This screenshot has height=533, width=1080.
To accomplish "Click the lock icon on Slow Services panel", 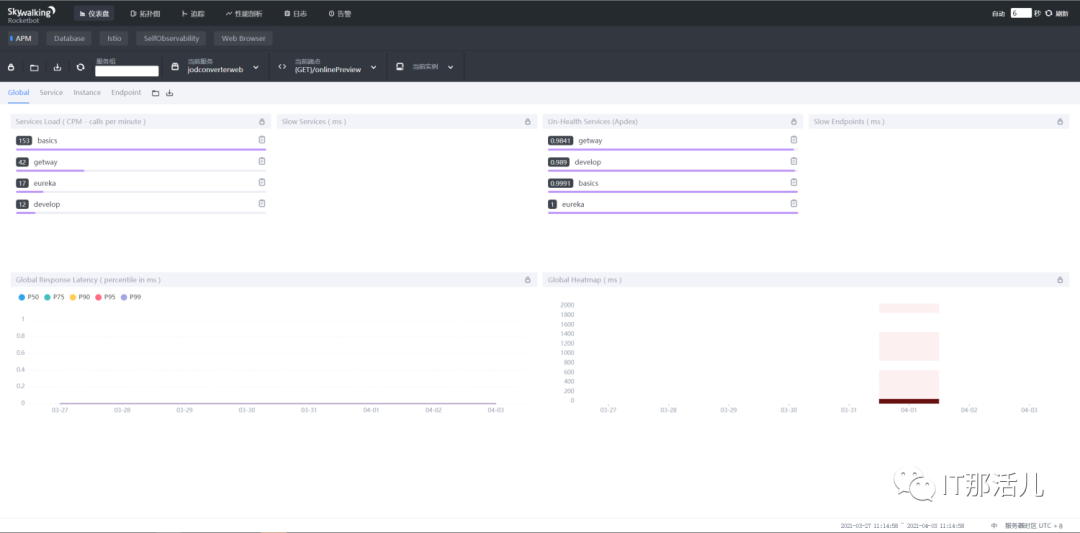I will [528, 122].
